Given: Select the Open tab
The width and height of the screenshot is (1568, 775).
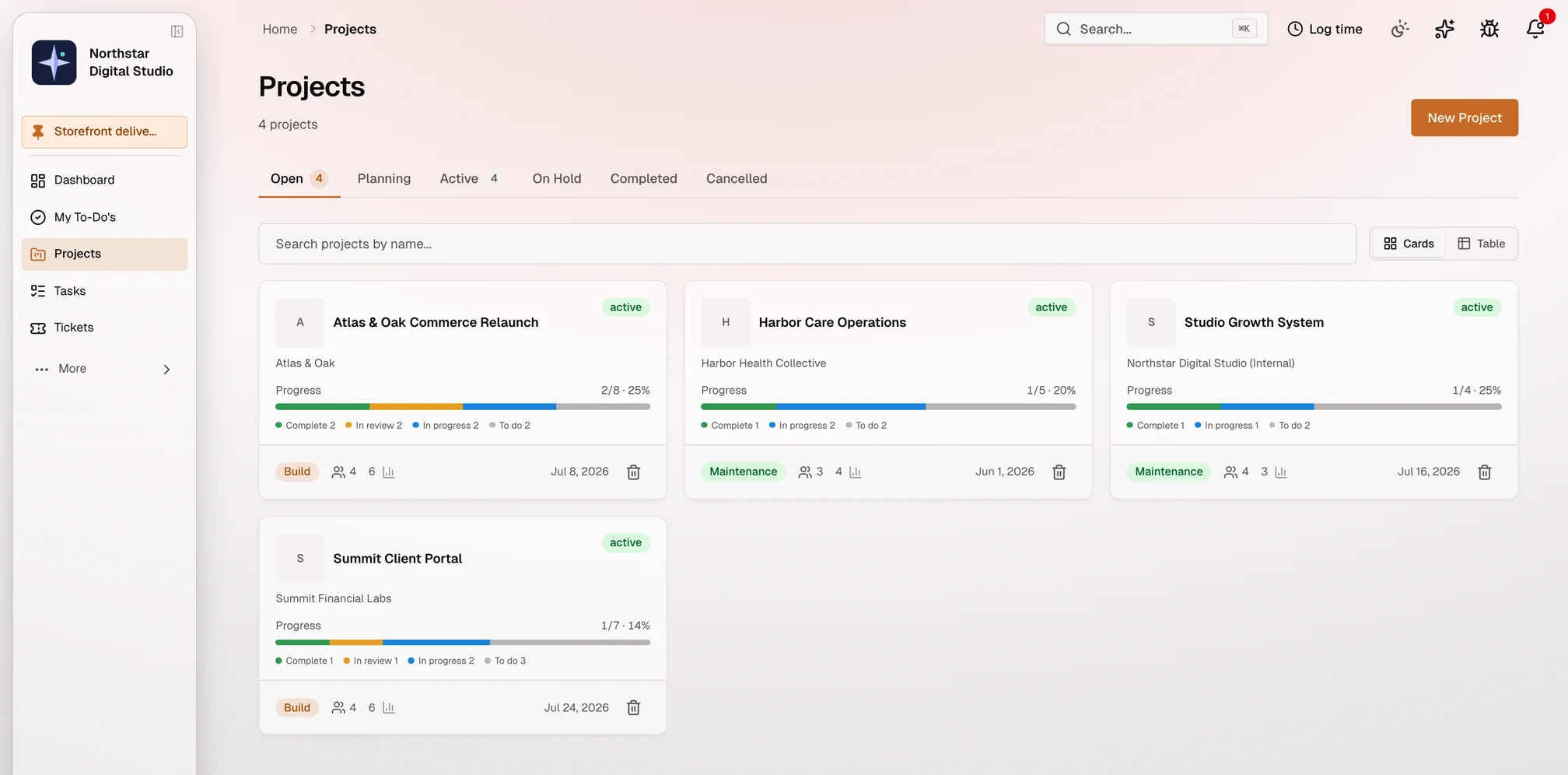Looking at the screenshot, I should click(x=299, y=179).
